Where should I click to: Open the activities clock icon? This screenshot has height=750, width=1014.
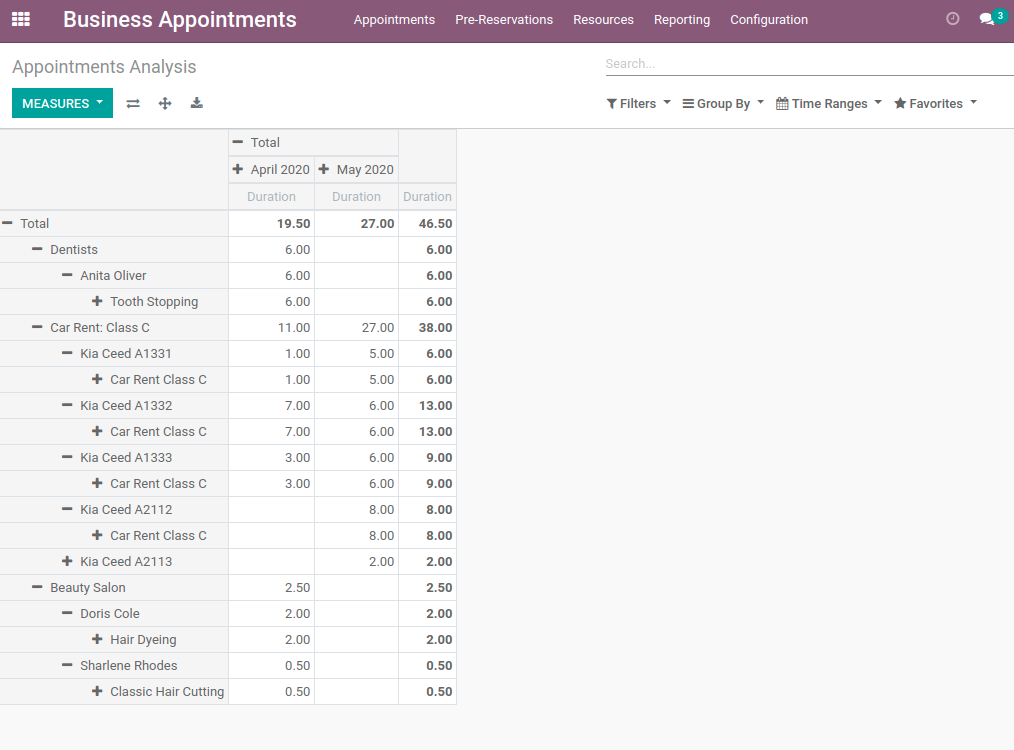[953, 19]
